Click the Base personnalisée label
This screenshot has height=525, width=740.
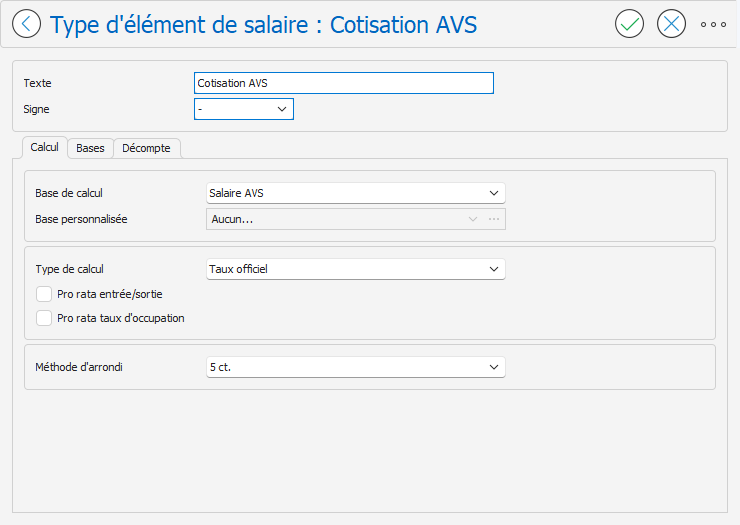pyautogui.click(x=81, y=219)
